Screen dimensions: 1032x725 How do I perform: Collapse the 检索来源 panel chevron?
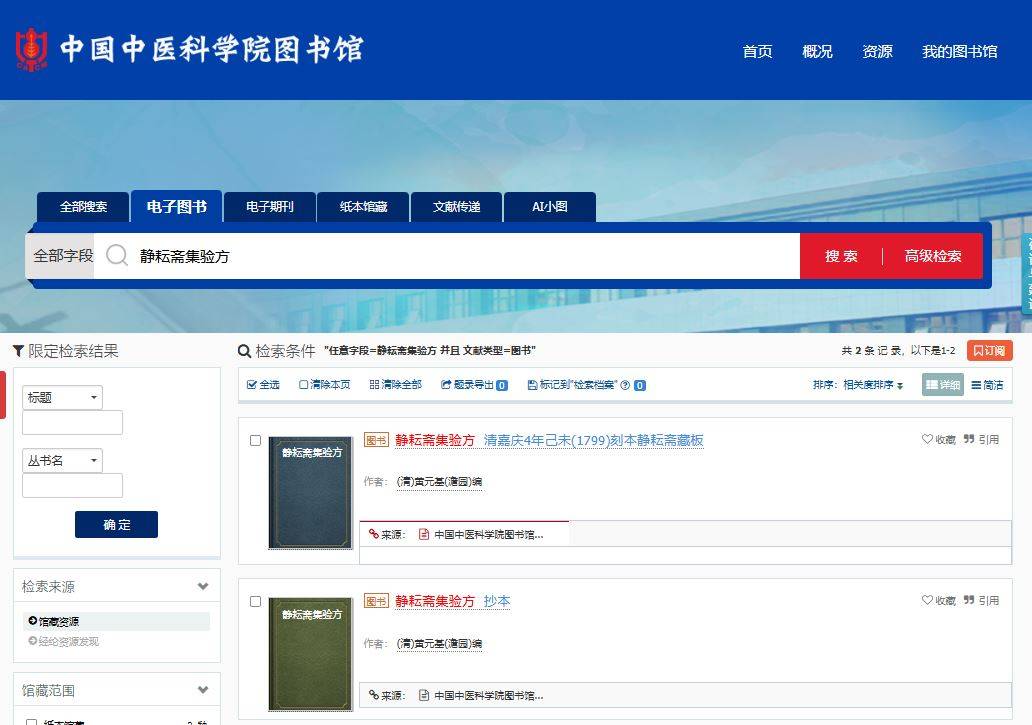point(203,587)
